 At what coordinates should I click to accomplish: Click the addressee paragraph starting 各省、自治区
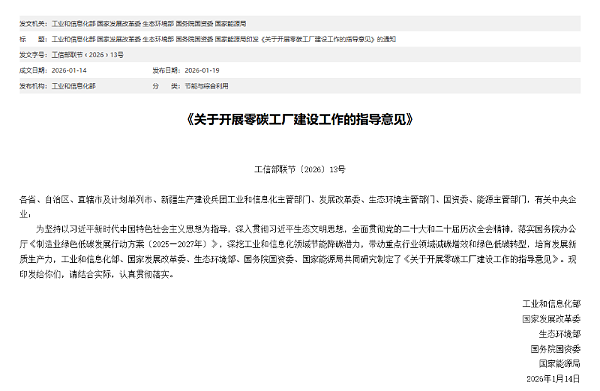click(x=298, y=207)
